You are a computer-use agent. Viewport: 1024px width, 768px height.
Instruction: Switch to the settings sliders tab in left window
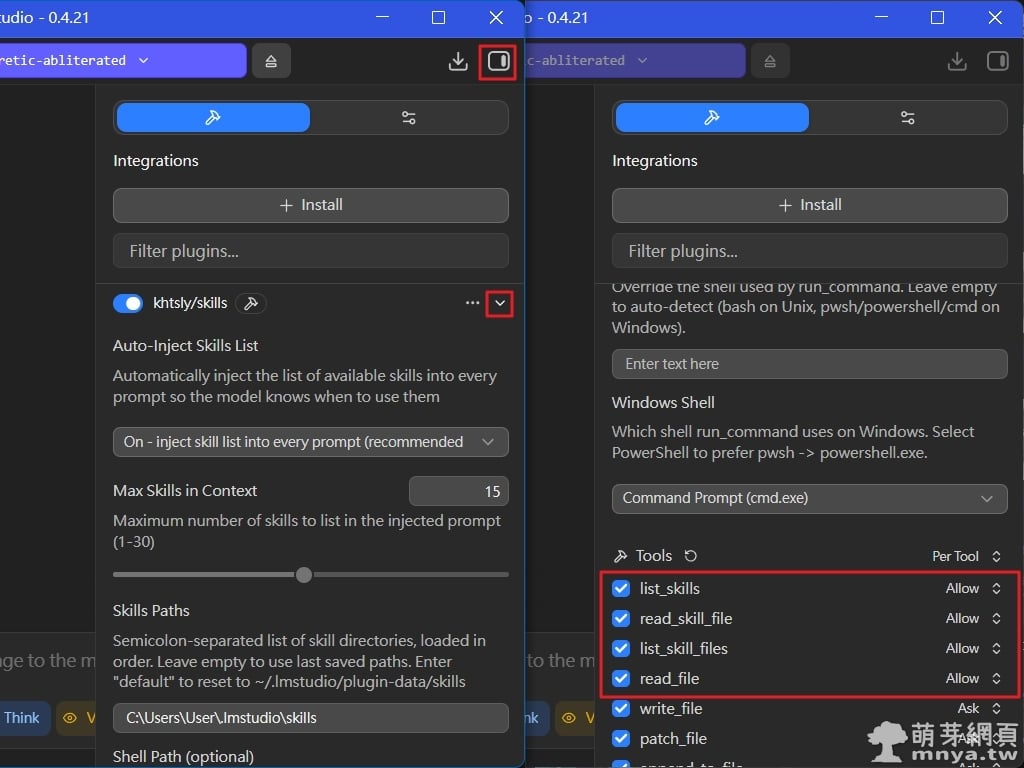409,118
